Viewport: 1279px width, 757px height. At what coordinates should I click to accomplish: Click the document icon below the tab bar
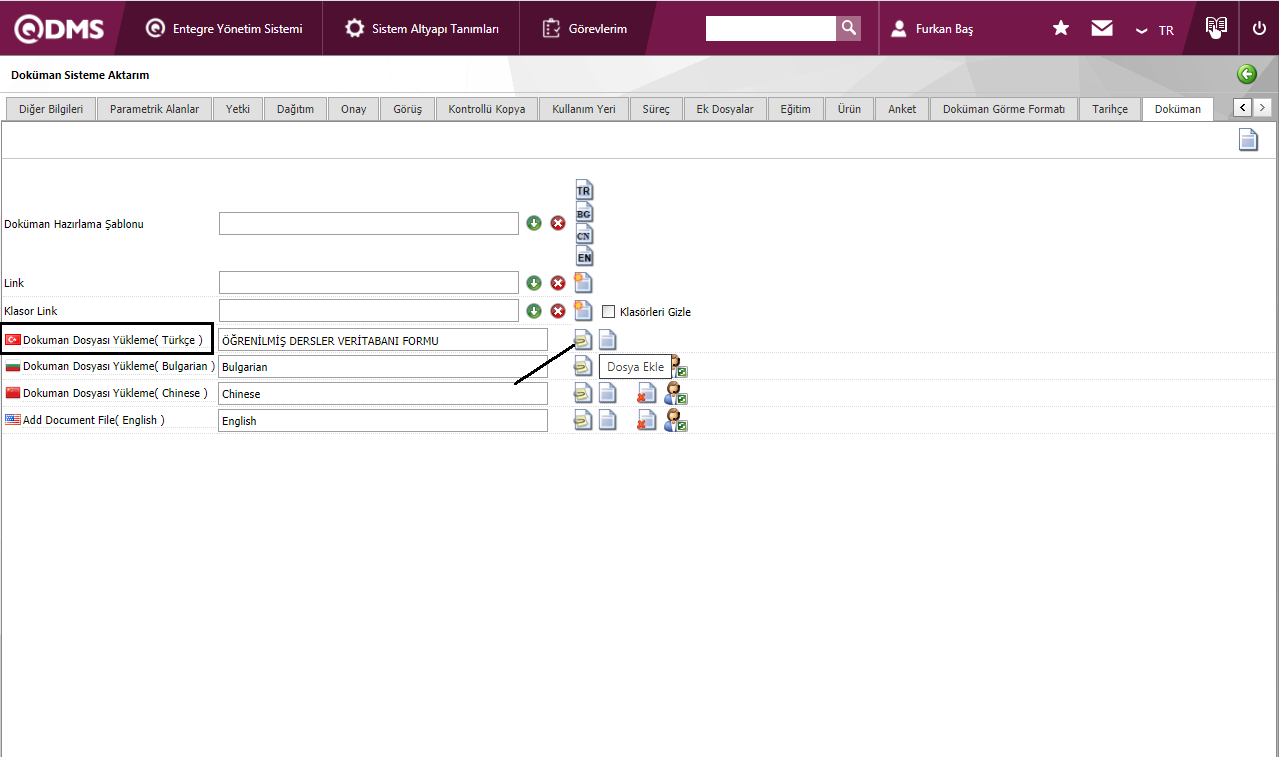[x=1248, y=140]
